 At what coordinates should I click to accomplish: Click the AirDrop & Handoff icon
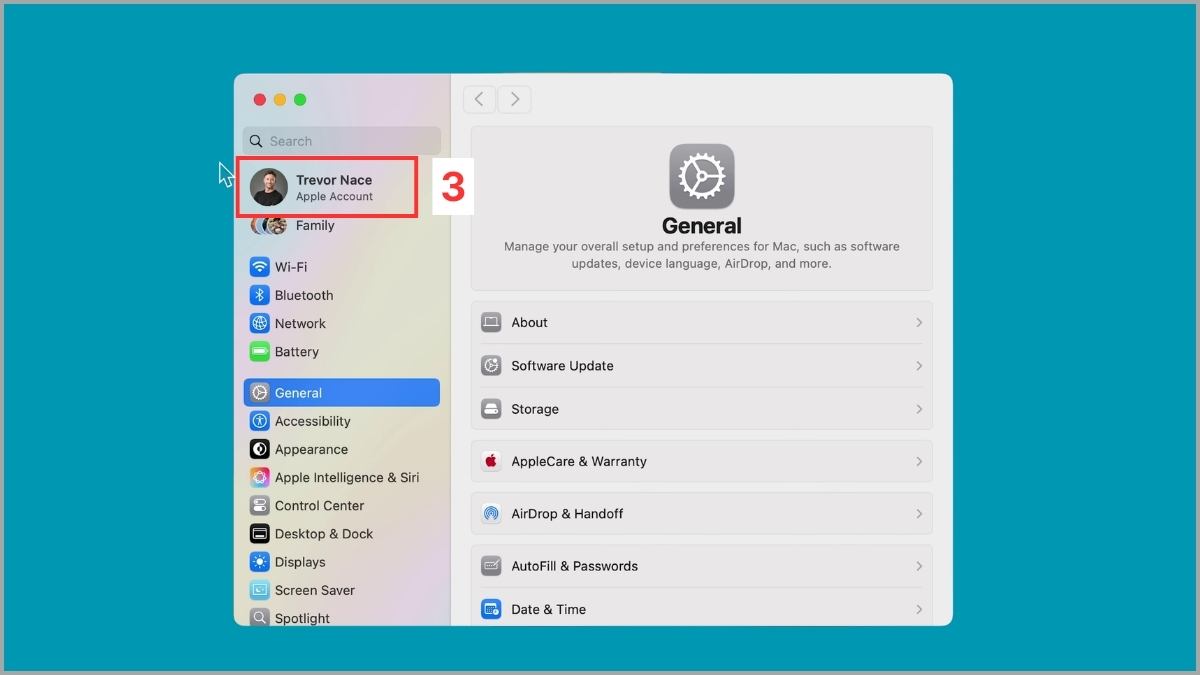pos(491,513)
